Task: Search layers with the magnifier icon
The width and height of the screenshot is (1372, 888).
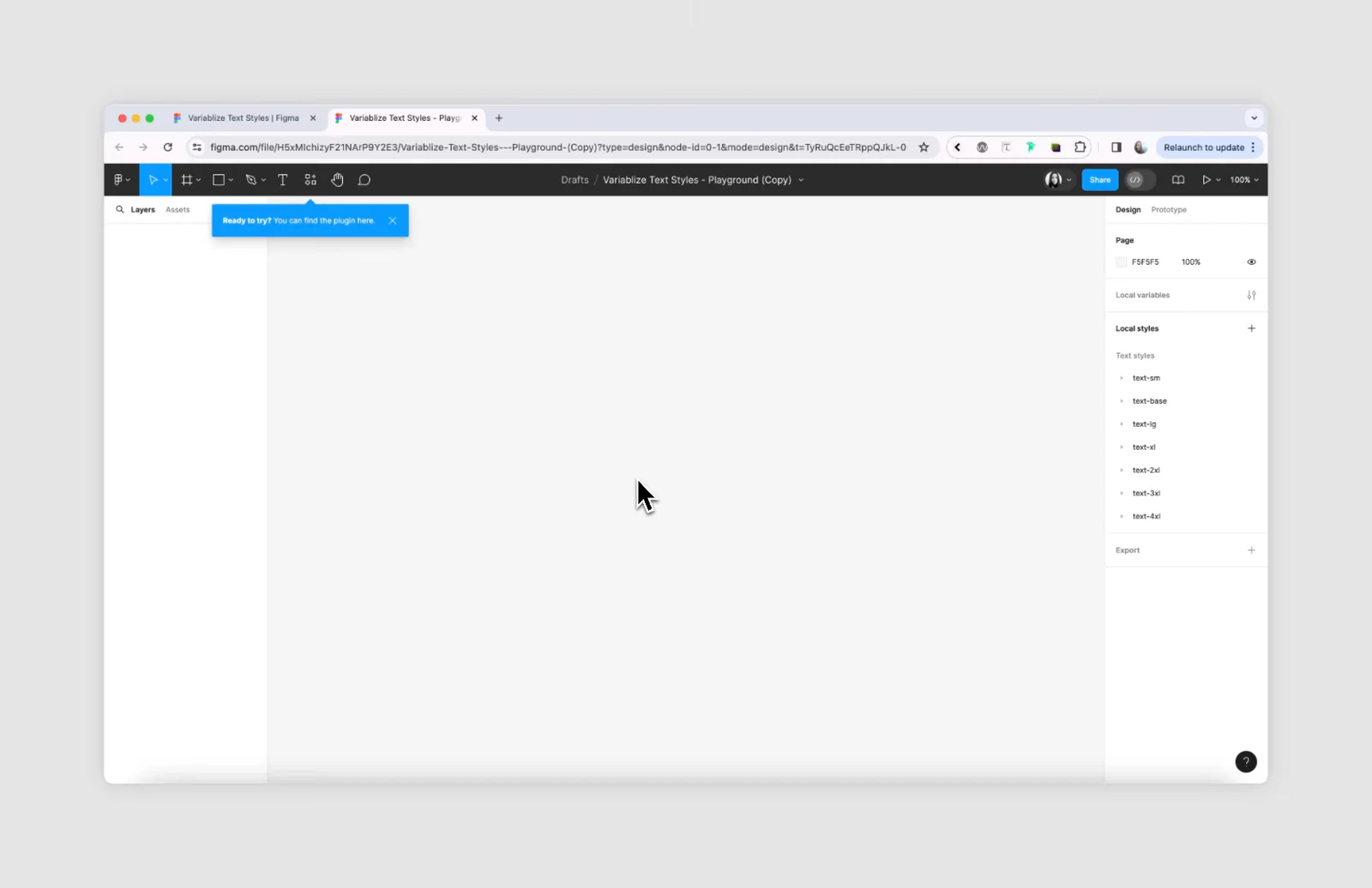Action: click(120, 209)
